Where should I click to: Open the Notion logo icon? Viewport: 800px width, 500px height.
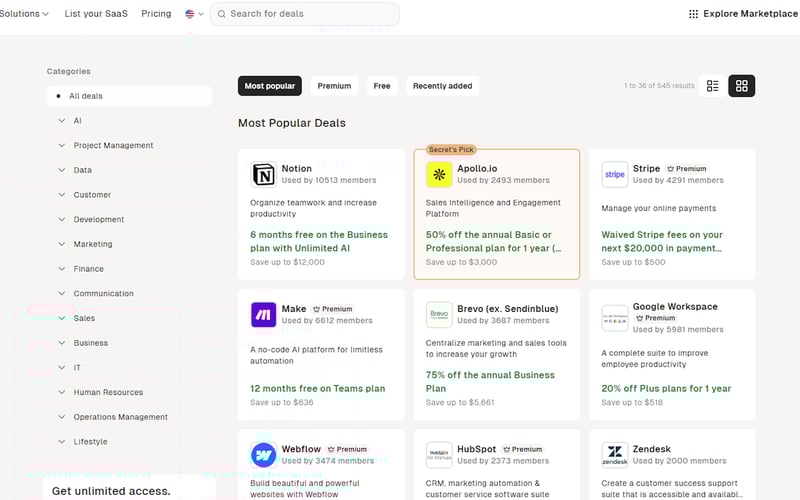click(263, 175)
